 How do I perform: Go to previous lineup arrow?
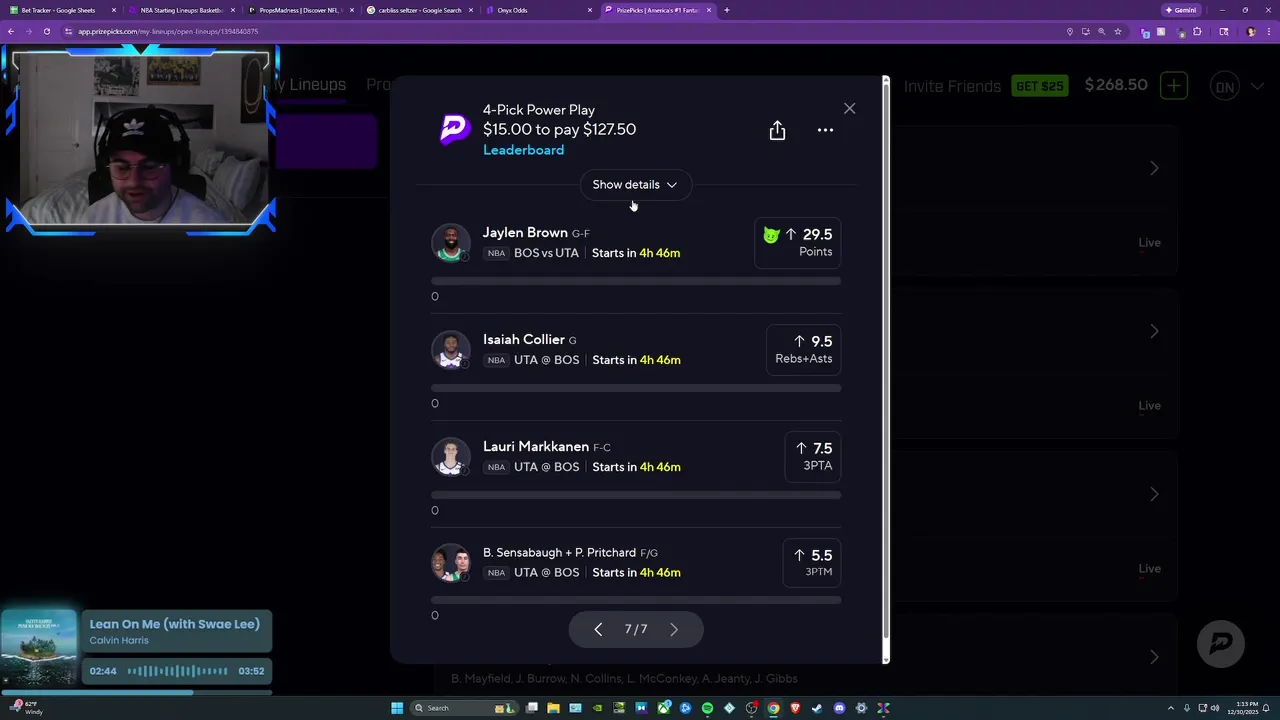pyautogui.click(x=598, y=629)
